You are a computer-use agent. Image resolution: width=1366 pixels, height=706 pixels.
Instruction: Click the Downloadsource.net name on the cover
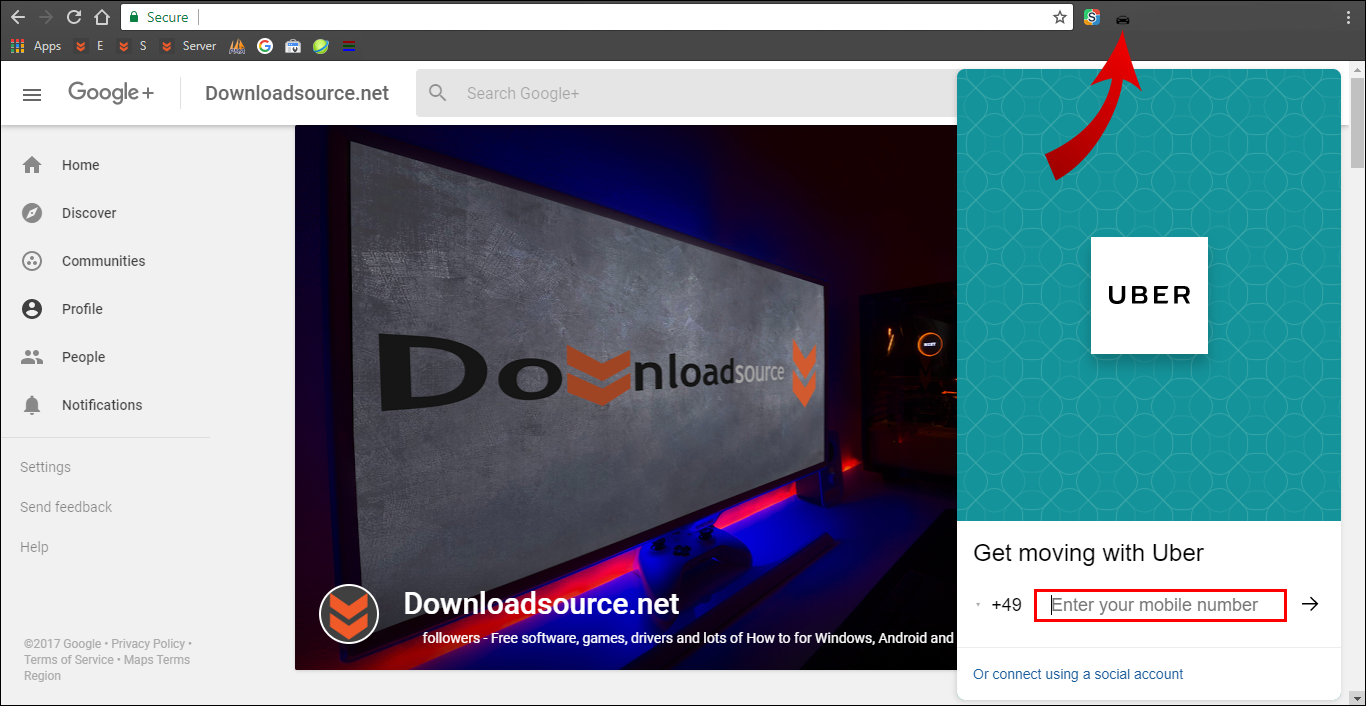(x=541, y=604)
